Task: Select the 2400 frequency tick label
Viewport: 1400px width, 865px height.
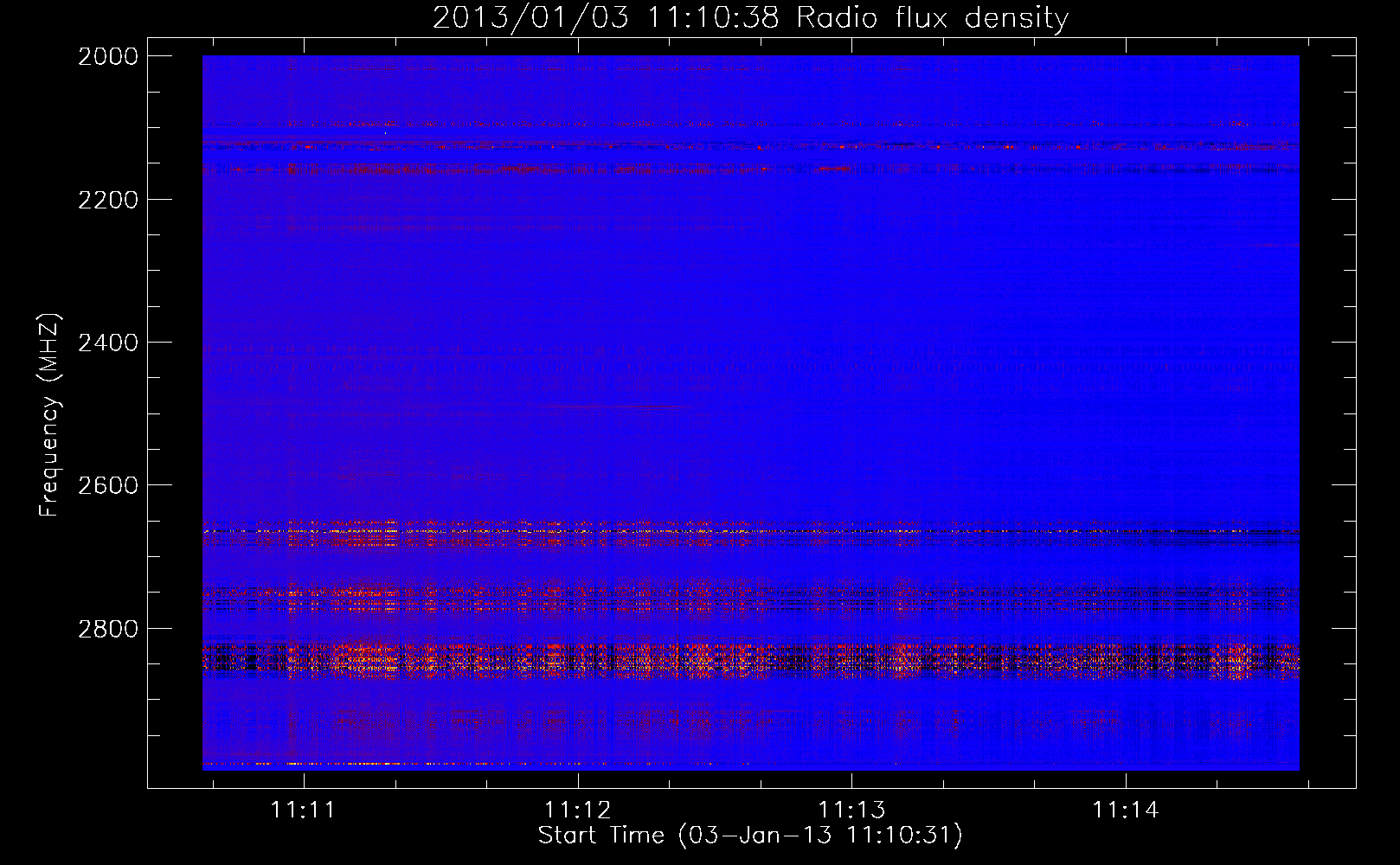Action: pyautogui.click(x=108, y=343)
